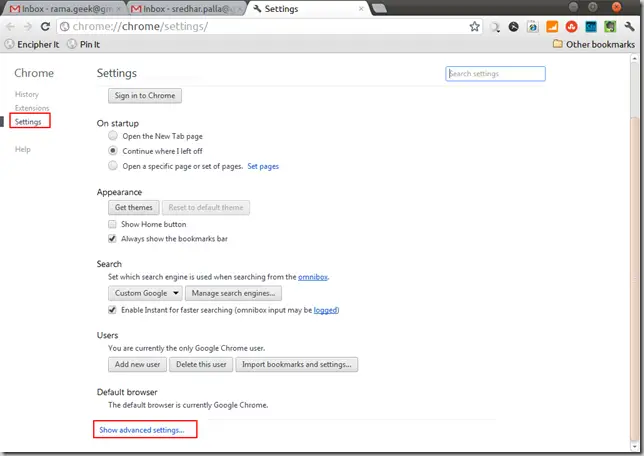Select Open the New Tab page option
This screenshot has width=644, height=456.
click(x=113, y=136)
